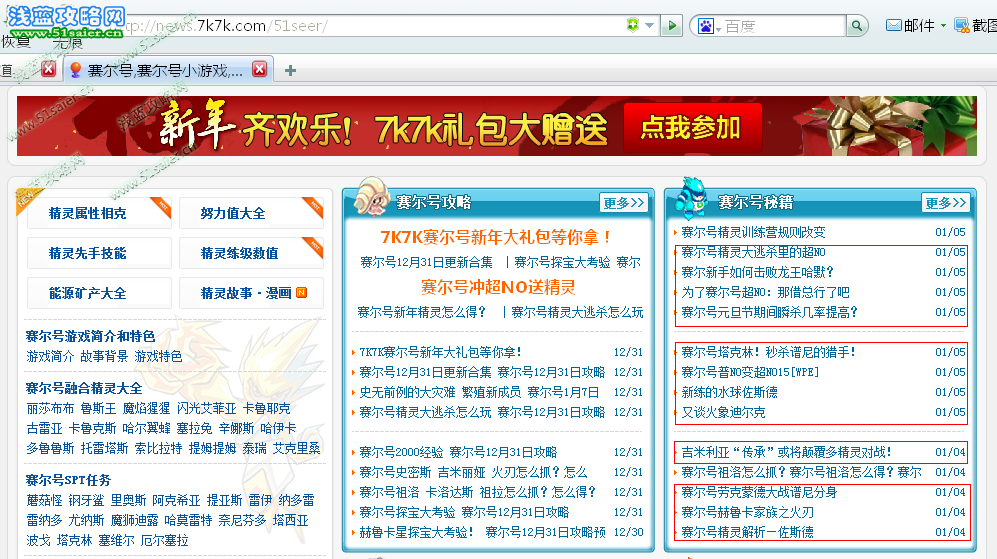The image size is (997, 559).
Task: Click the green go/play button by address bar
Action: point(671,26)
